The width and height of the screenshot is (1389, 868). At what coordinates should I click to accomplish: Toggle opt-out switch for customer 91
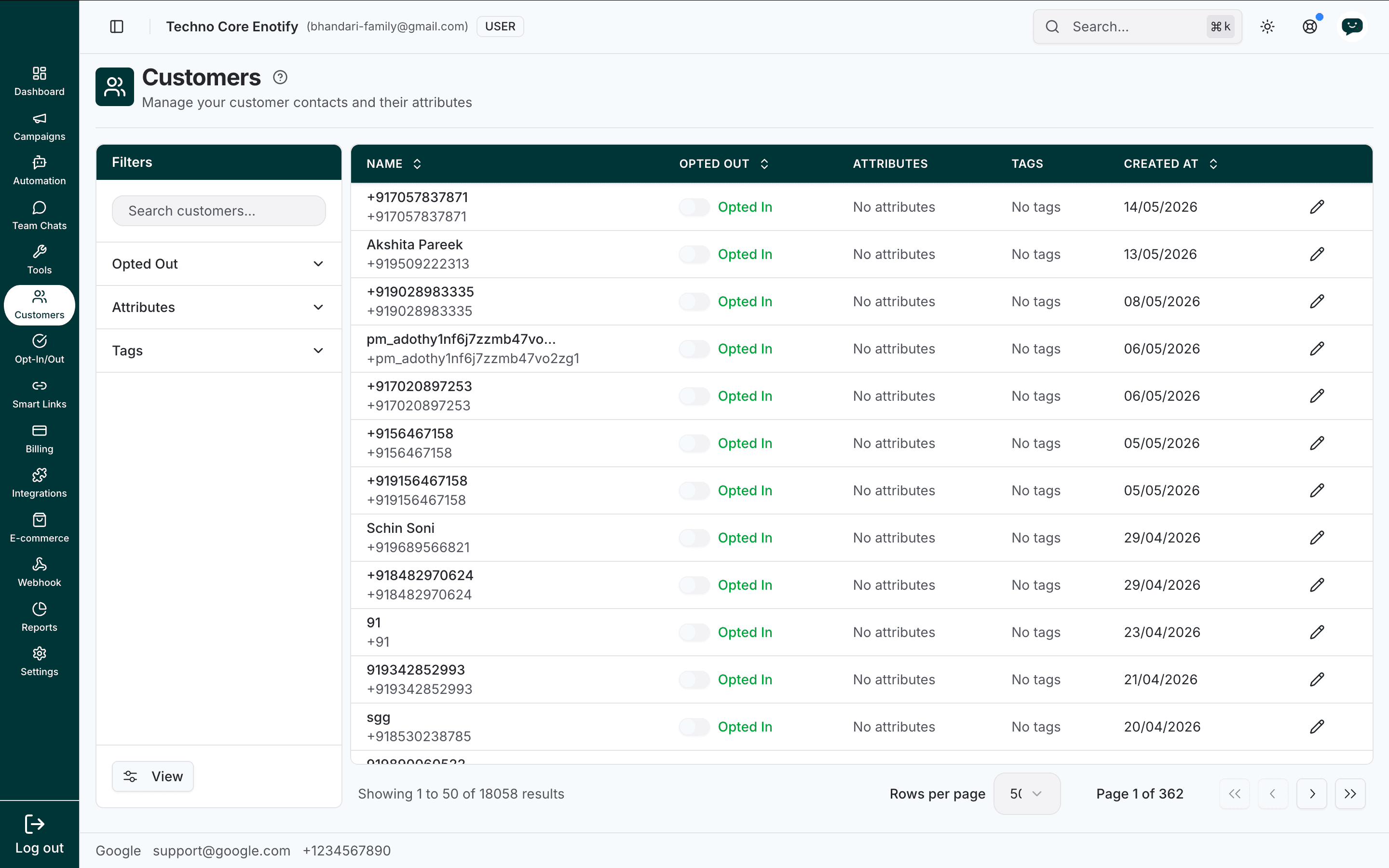(x=694, y=632)
